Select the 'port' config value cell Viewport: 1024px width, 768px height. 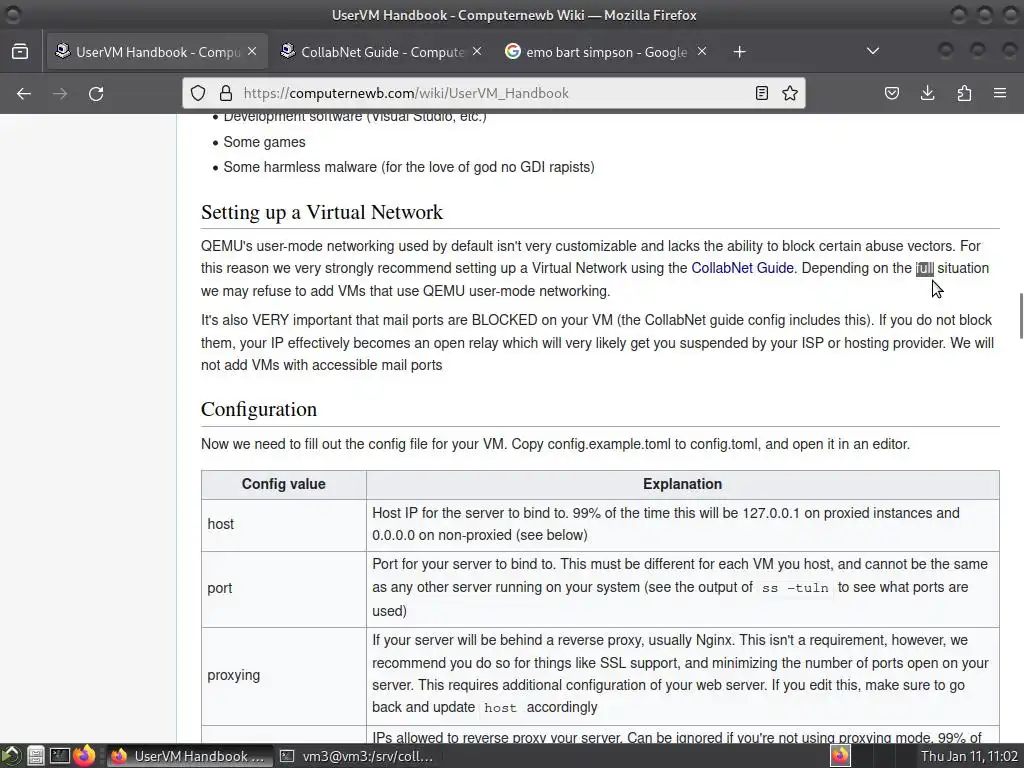pos(283,588)
